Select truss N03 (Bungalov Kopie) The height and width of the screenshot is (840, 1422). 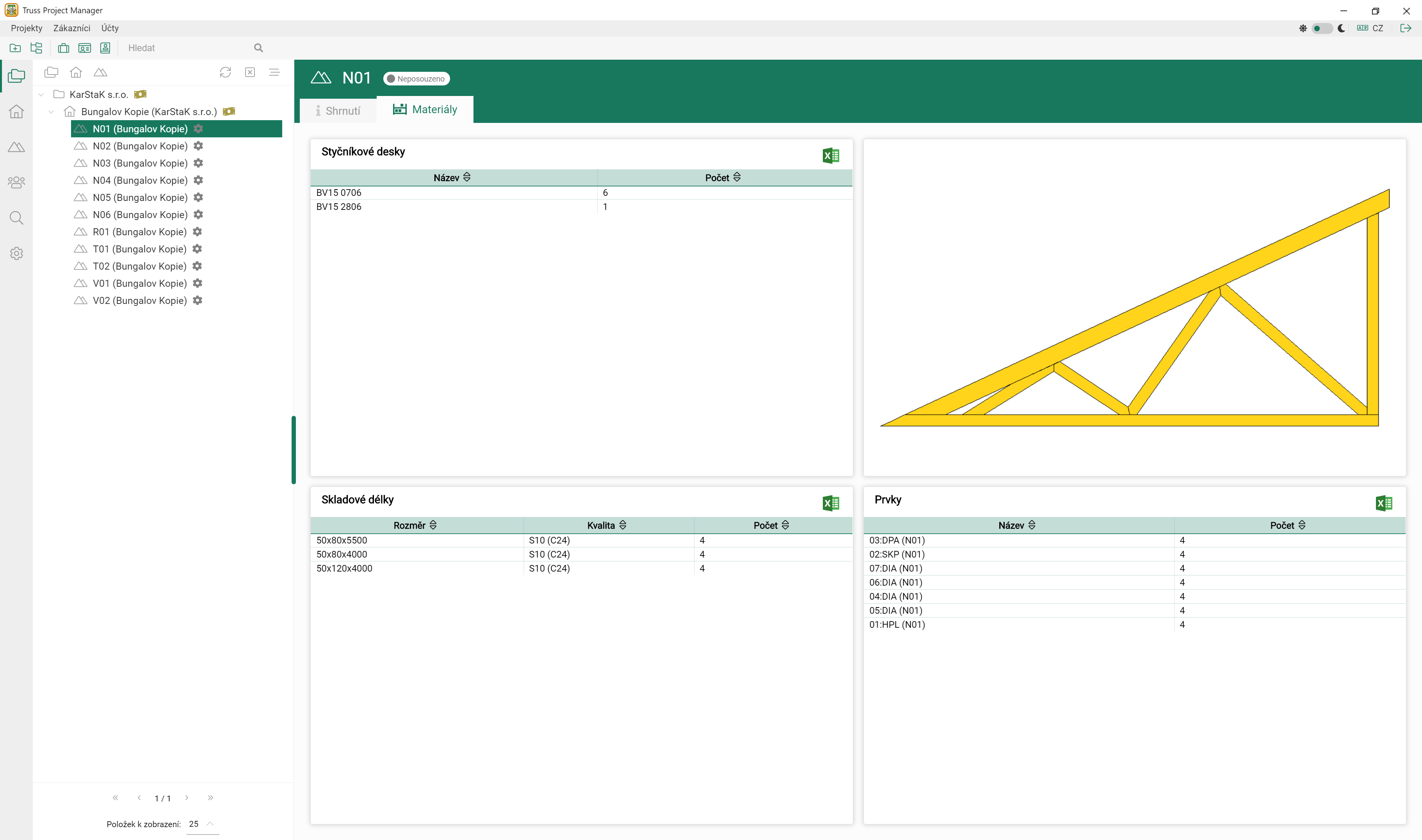pos(140,163)
